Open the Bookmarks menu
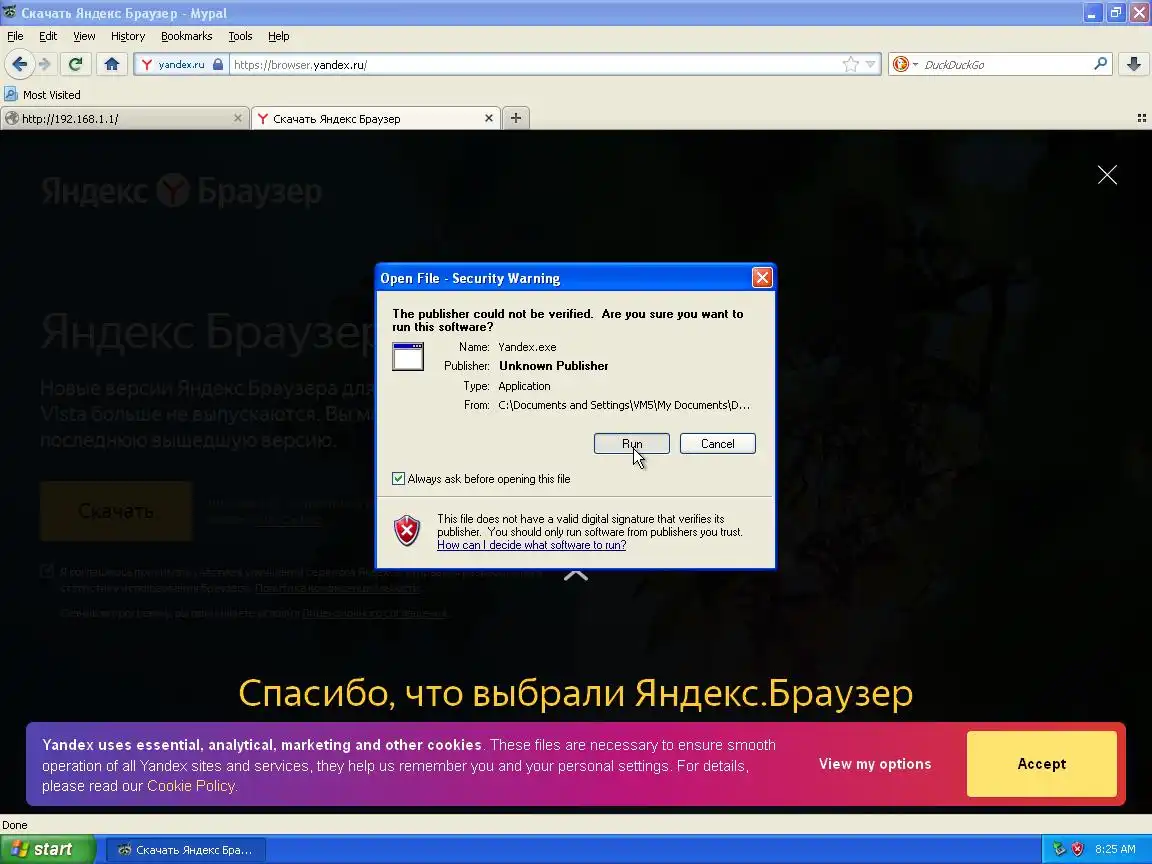Screen dimensions: 1152x864 187,36
